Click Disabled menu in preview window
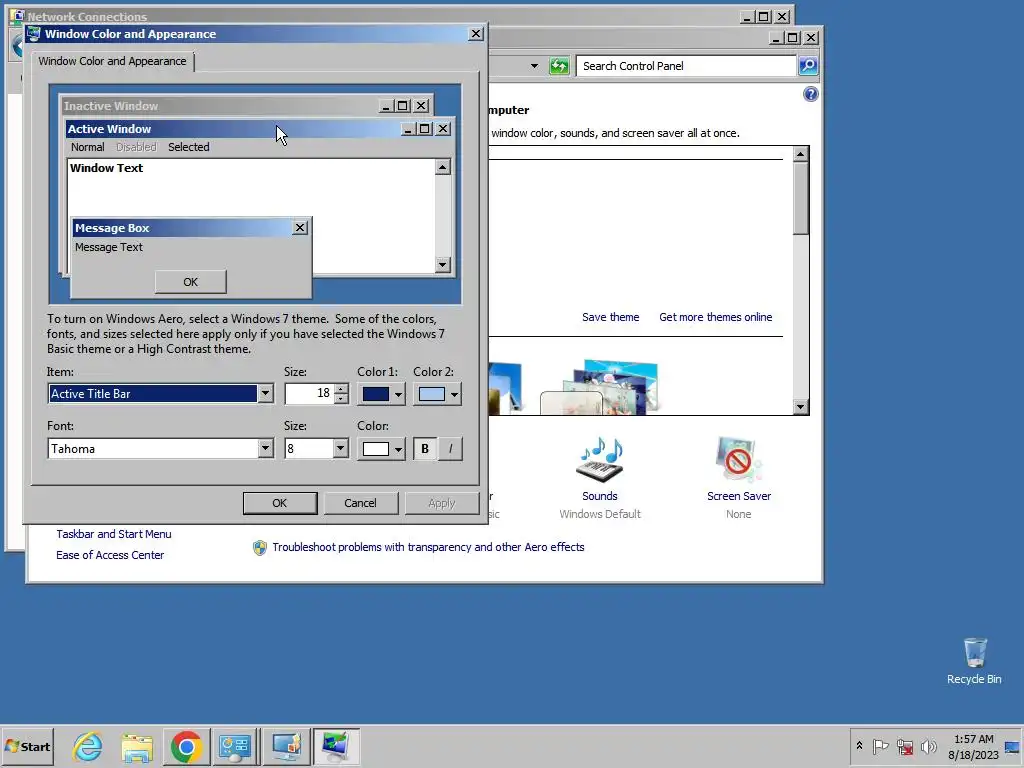 click(136, 147)
